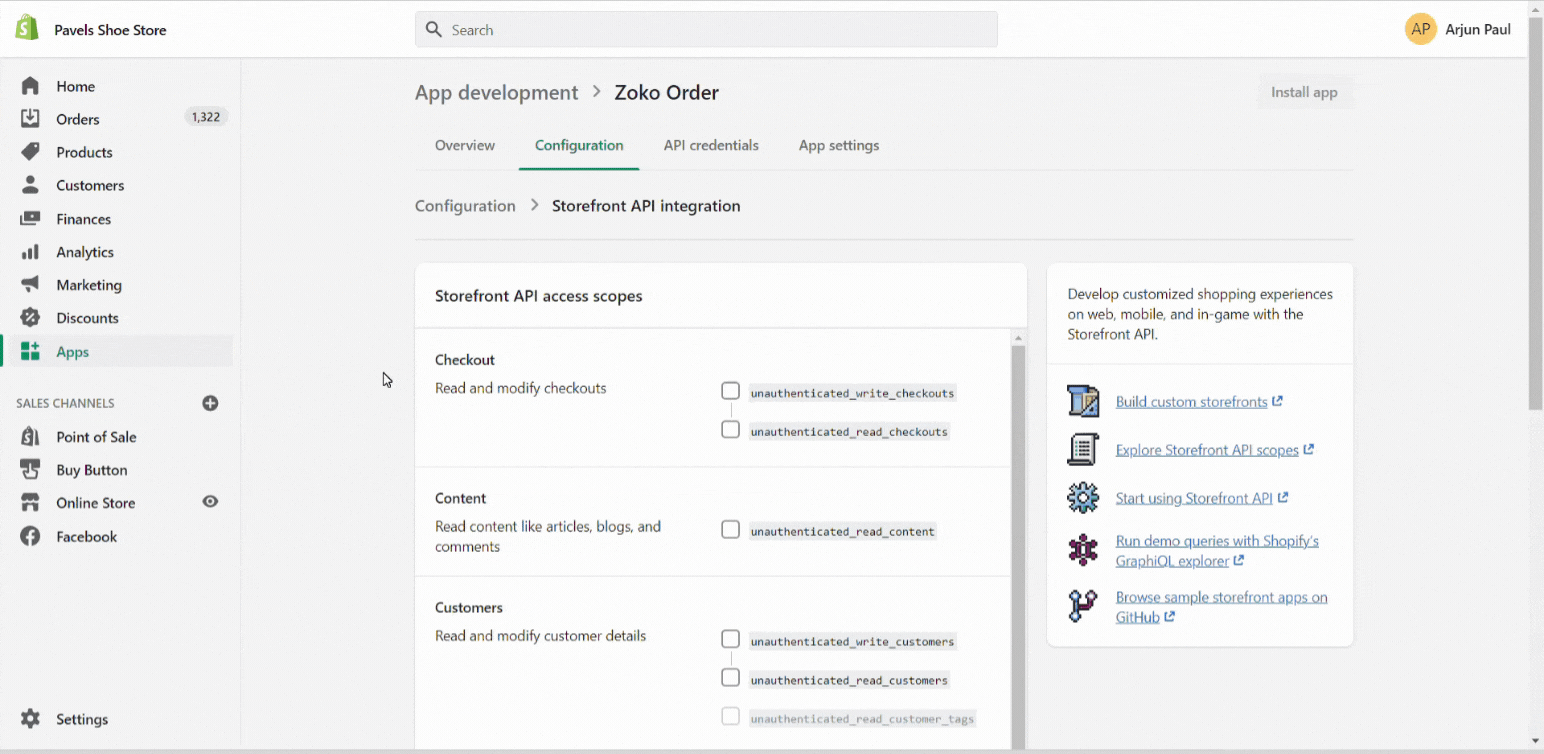1544x754 pixels.
Task: Click the Buy Button icon
Action: 30,470
